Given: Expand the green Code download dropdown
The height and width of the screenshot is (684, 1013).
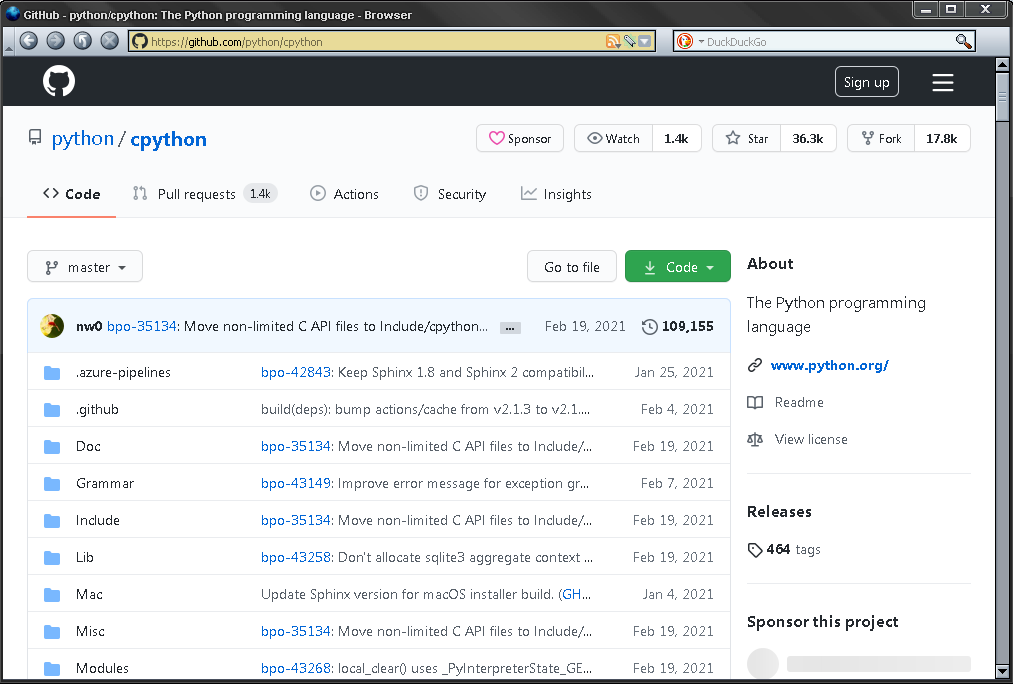Looking at the screenshot, I should 678,267.
